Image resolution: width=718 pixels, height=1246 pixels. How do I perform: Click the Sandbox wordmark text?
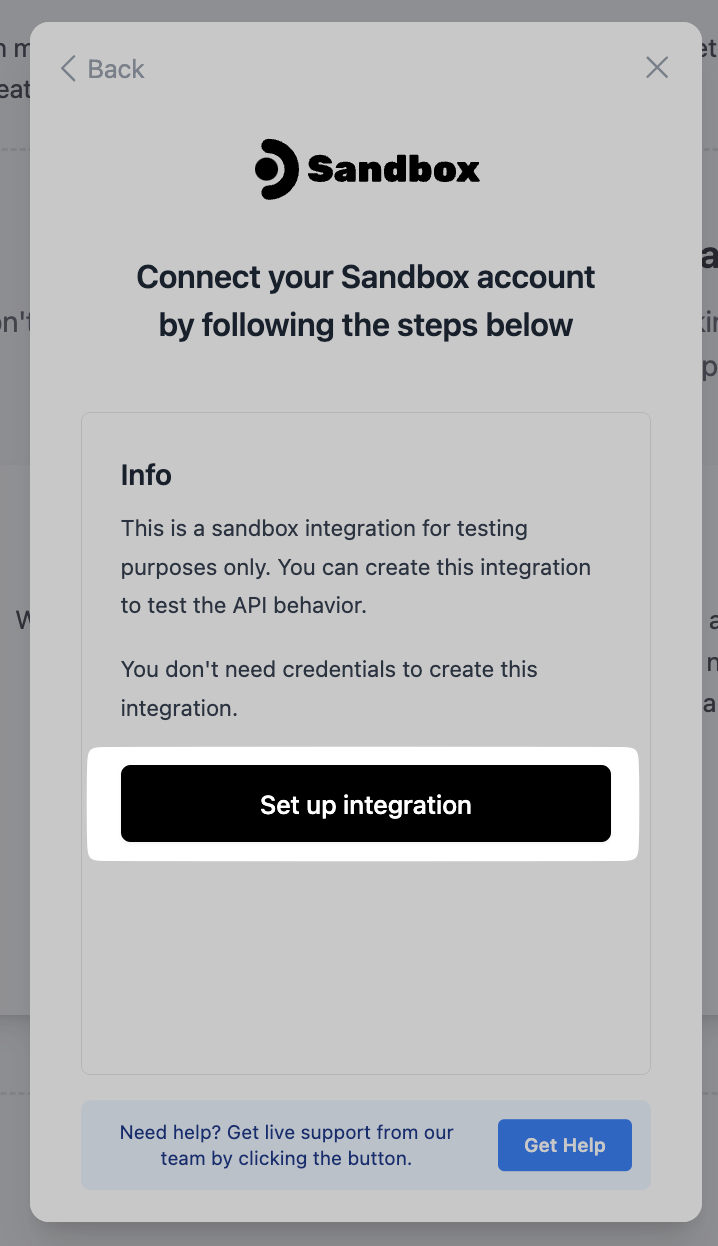pyautogui.click(x=394, y=170)
